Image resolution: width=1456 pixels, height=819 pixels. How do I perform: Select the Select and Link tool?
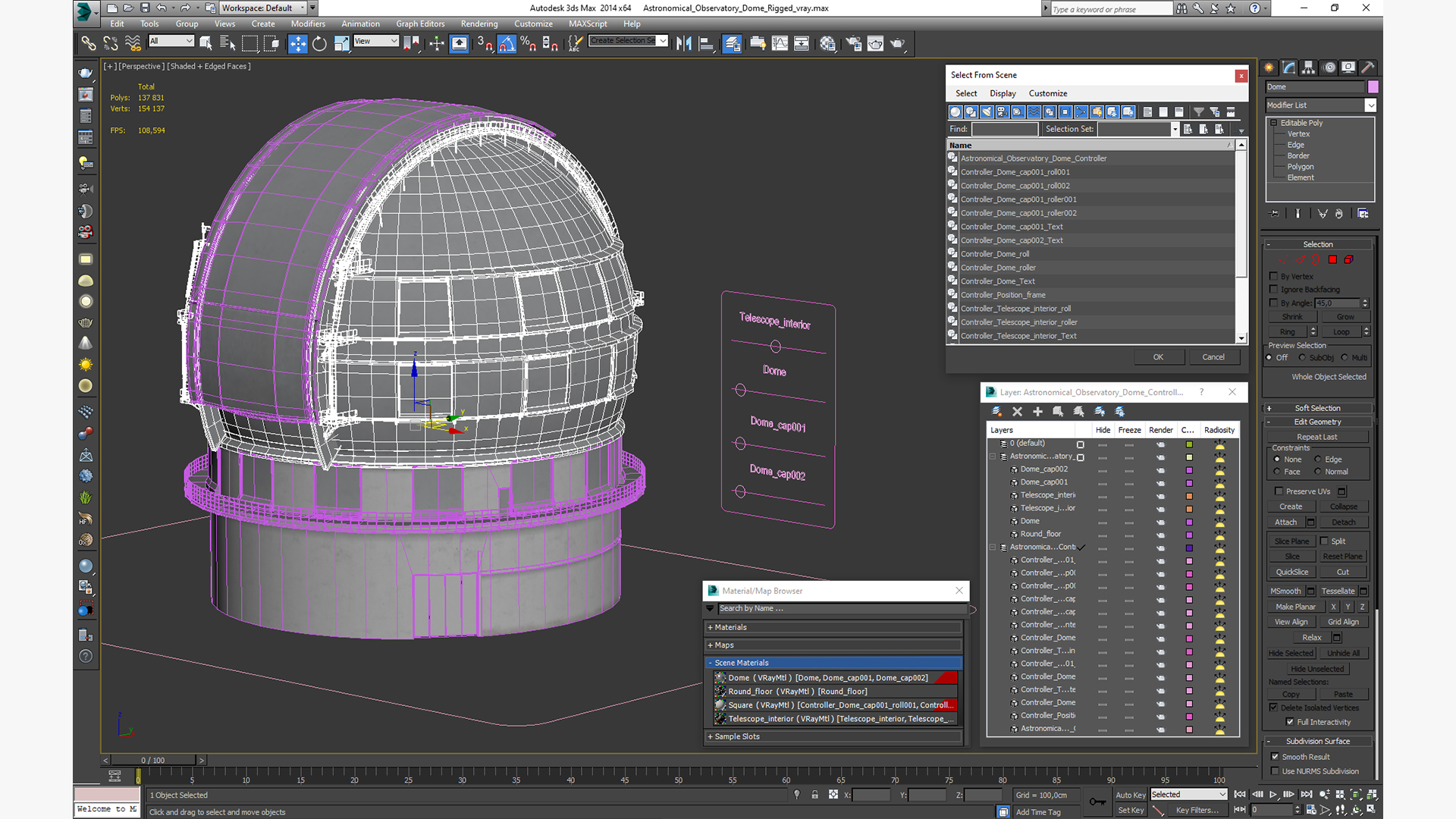tap(89, 43)
